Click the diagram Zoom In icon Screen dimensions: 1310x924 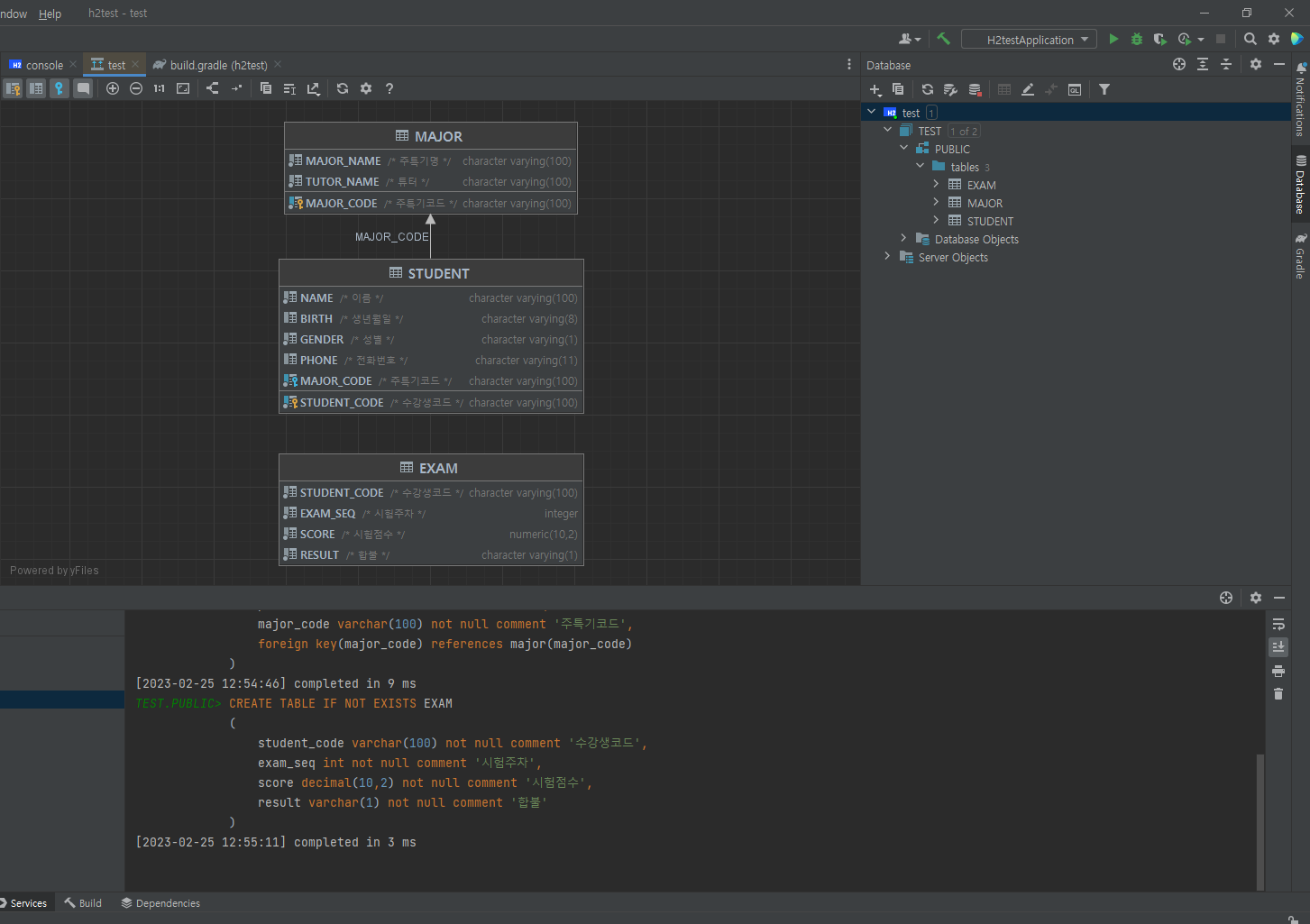(x=113, y=88)
